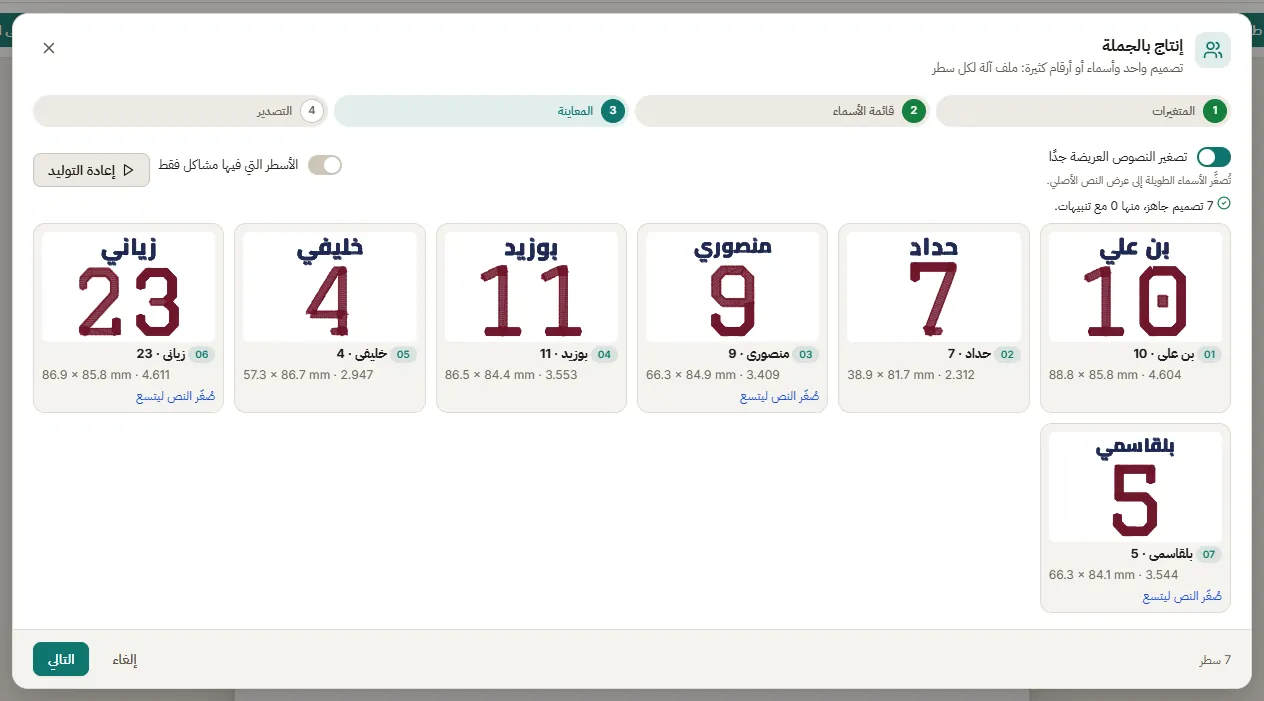Click the 05 row badge
The height and width of the screenshot is (701, 1264).
(403, 355)
